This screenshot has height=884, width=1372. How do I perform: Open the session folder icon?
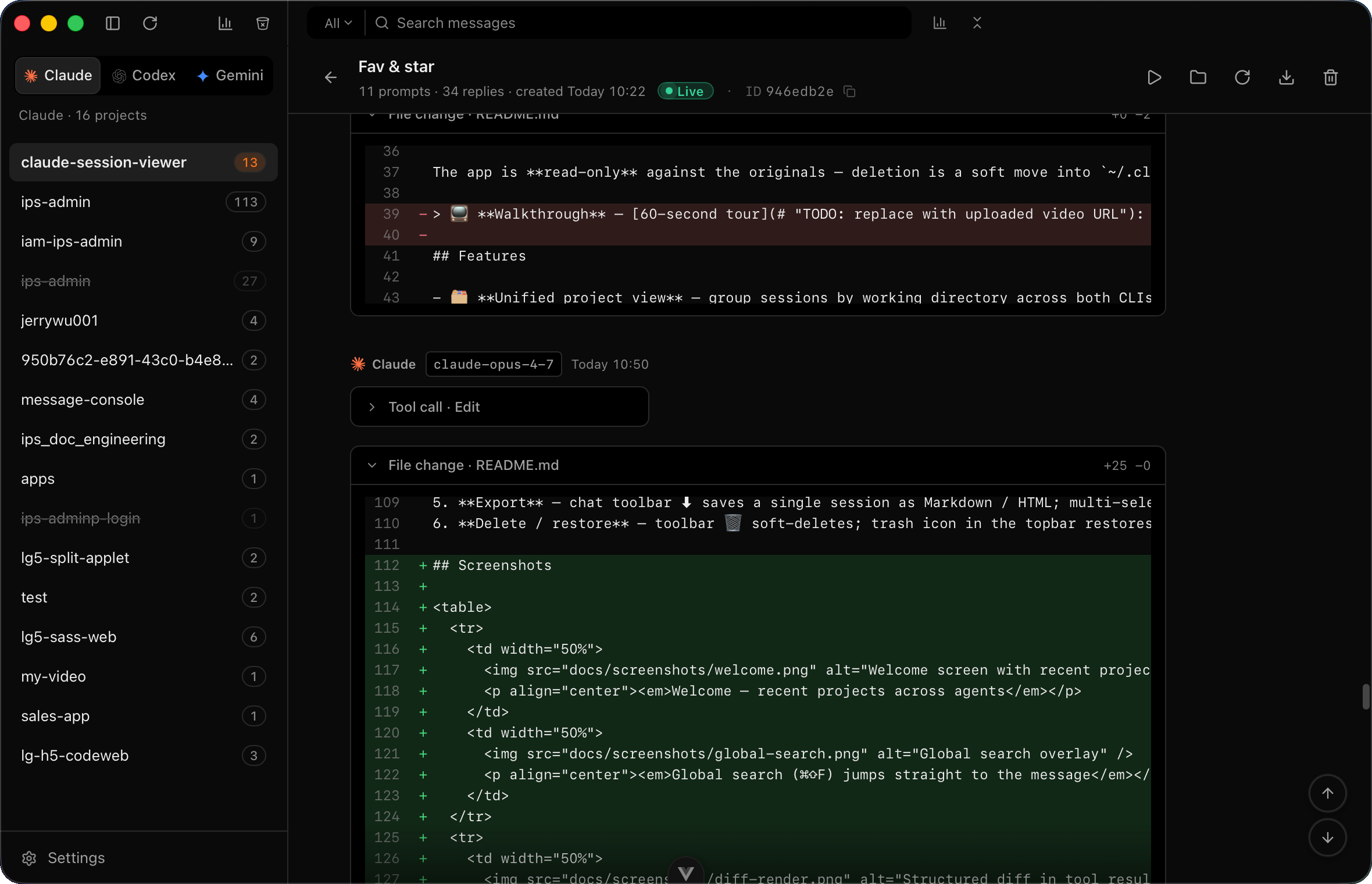point(1198,77)
